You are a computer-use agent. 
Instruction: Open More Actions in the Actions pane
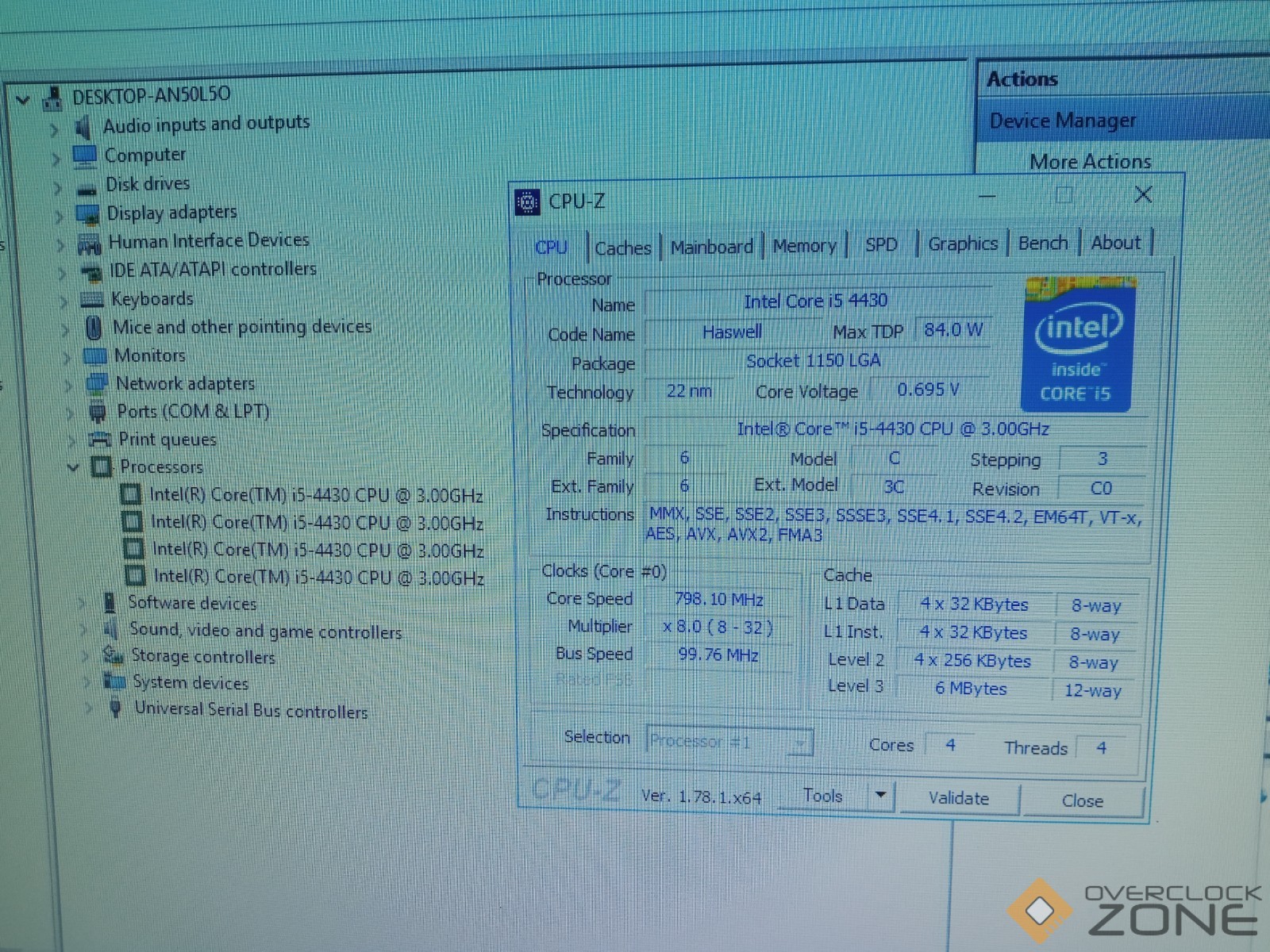pyautogui.click(x=1091, y=162)
